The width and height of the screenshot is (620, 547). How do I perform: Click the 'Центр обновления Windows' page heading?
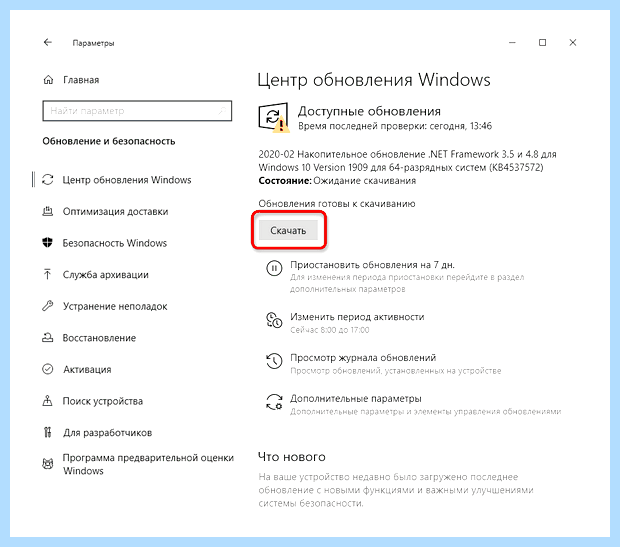click(x=374, y=80)
